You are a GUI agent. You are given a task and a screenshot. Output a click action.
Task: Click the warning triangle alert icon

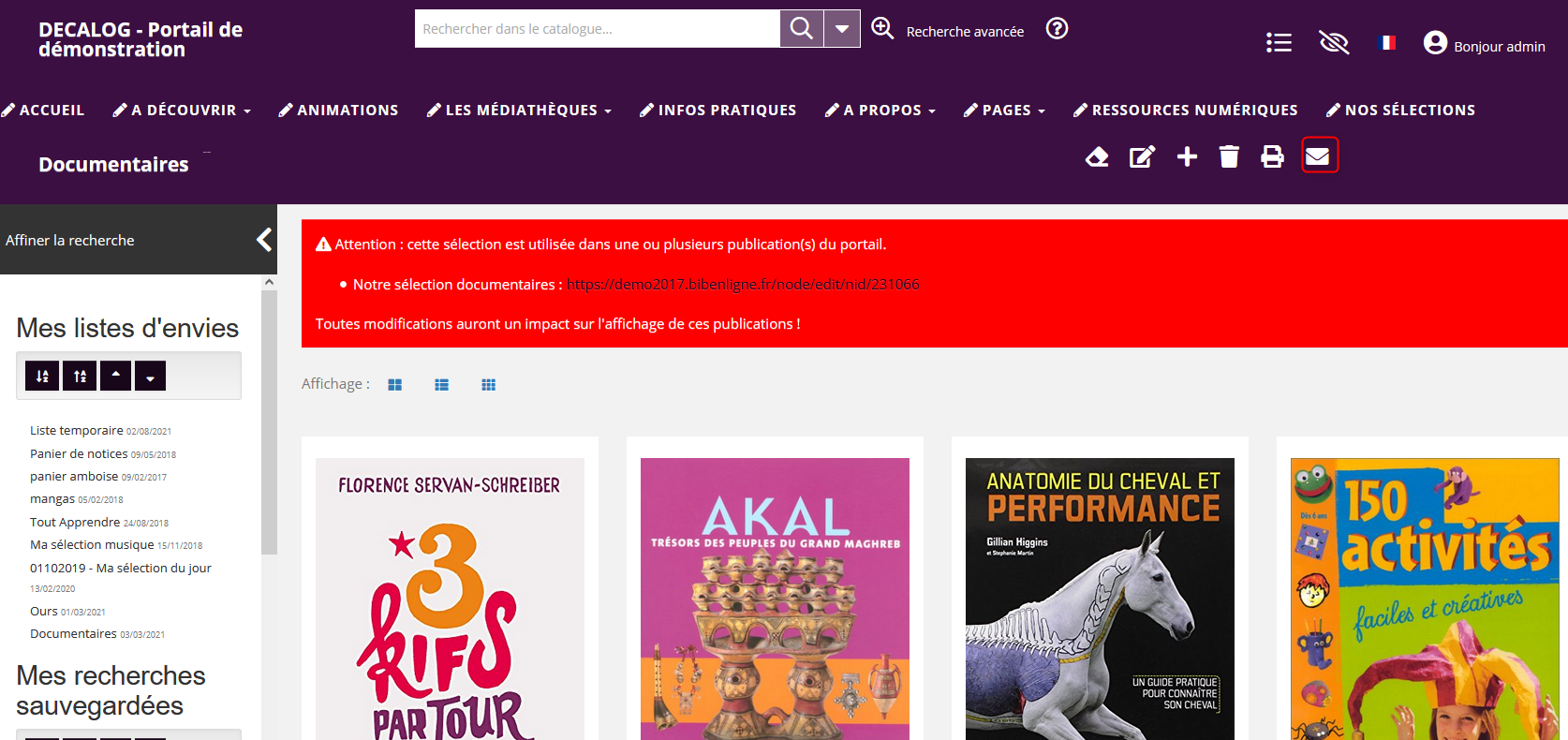click(x=323, y=244)
